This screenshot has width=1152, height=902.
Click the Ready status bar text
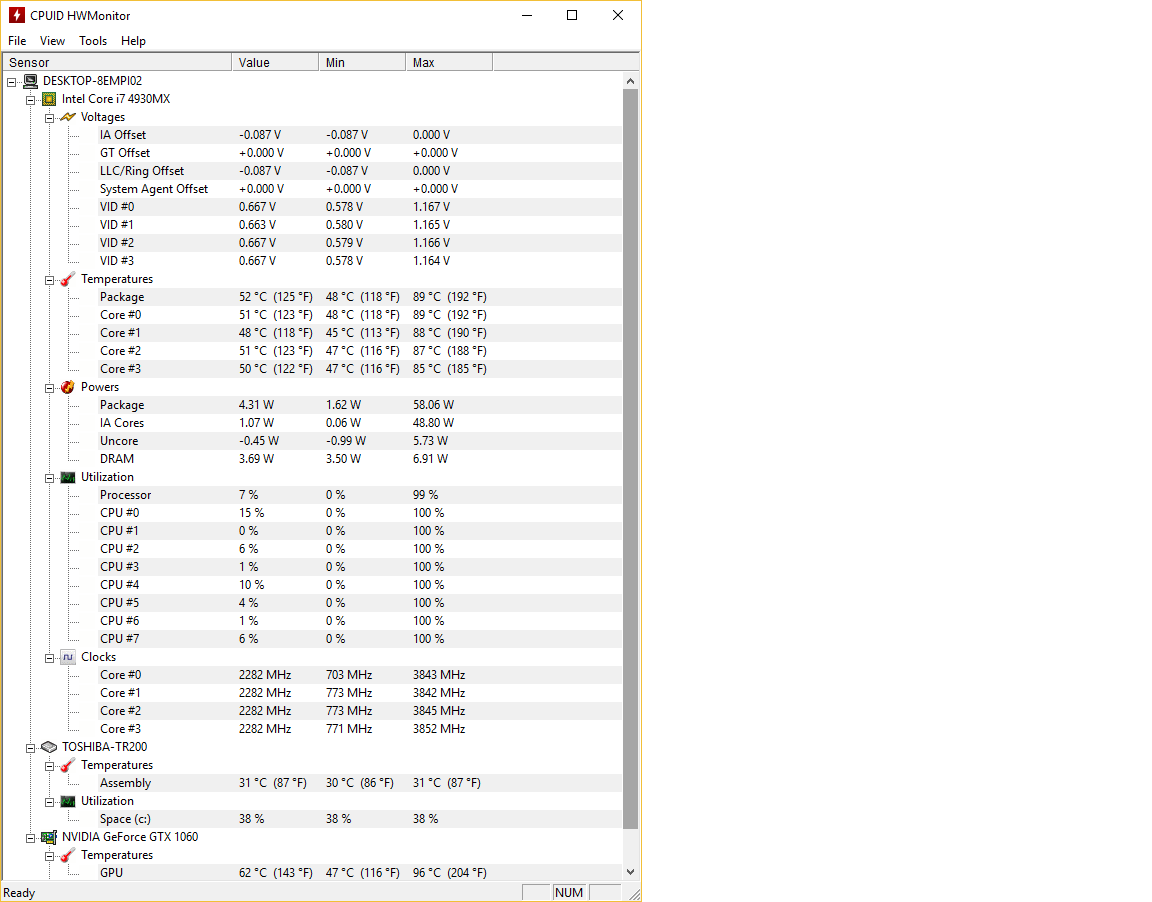(19, 893)
